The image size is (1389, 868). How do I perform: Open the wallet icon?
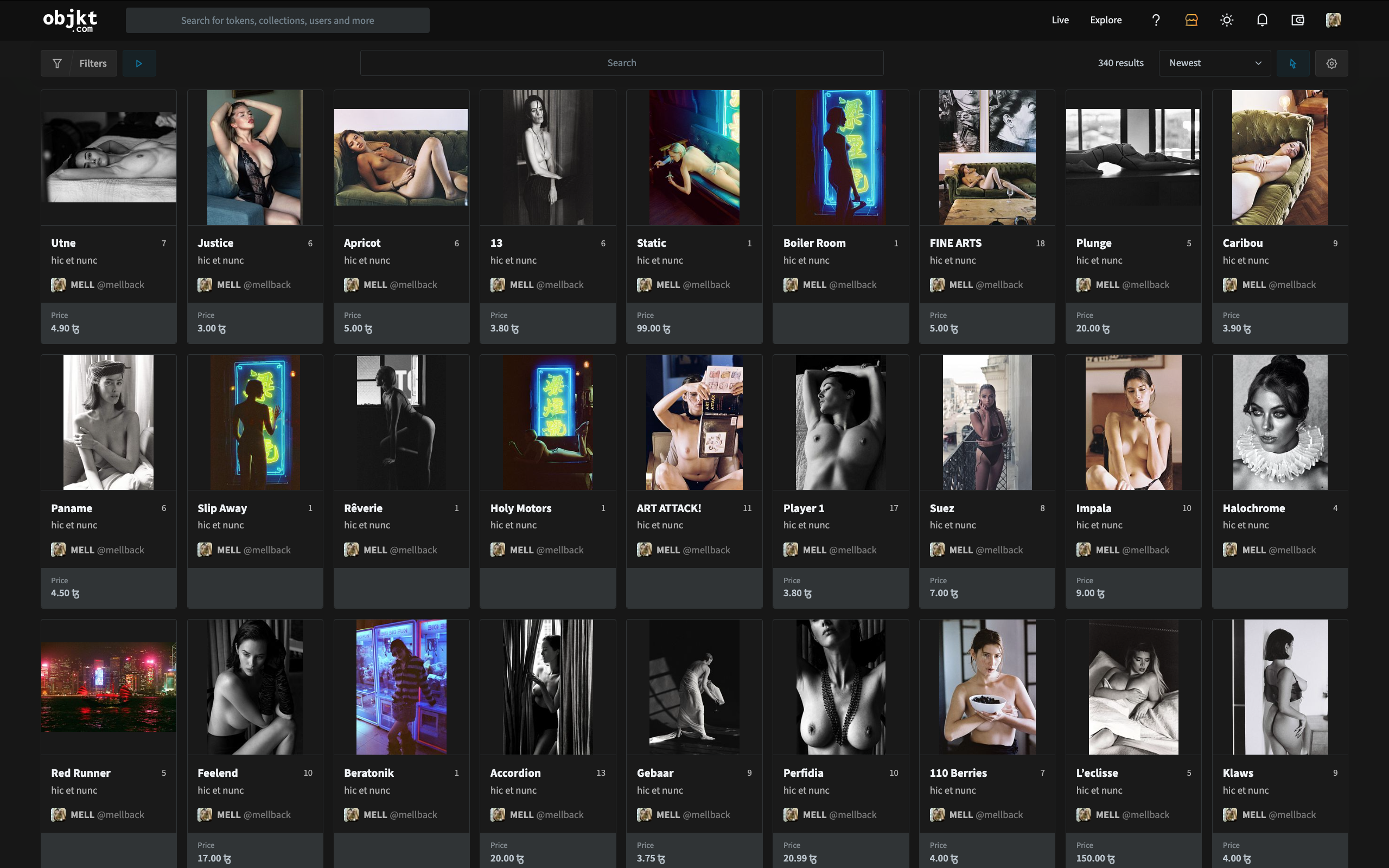[1297, 20]
